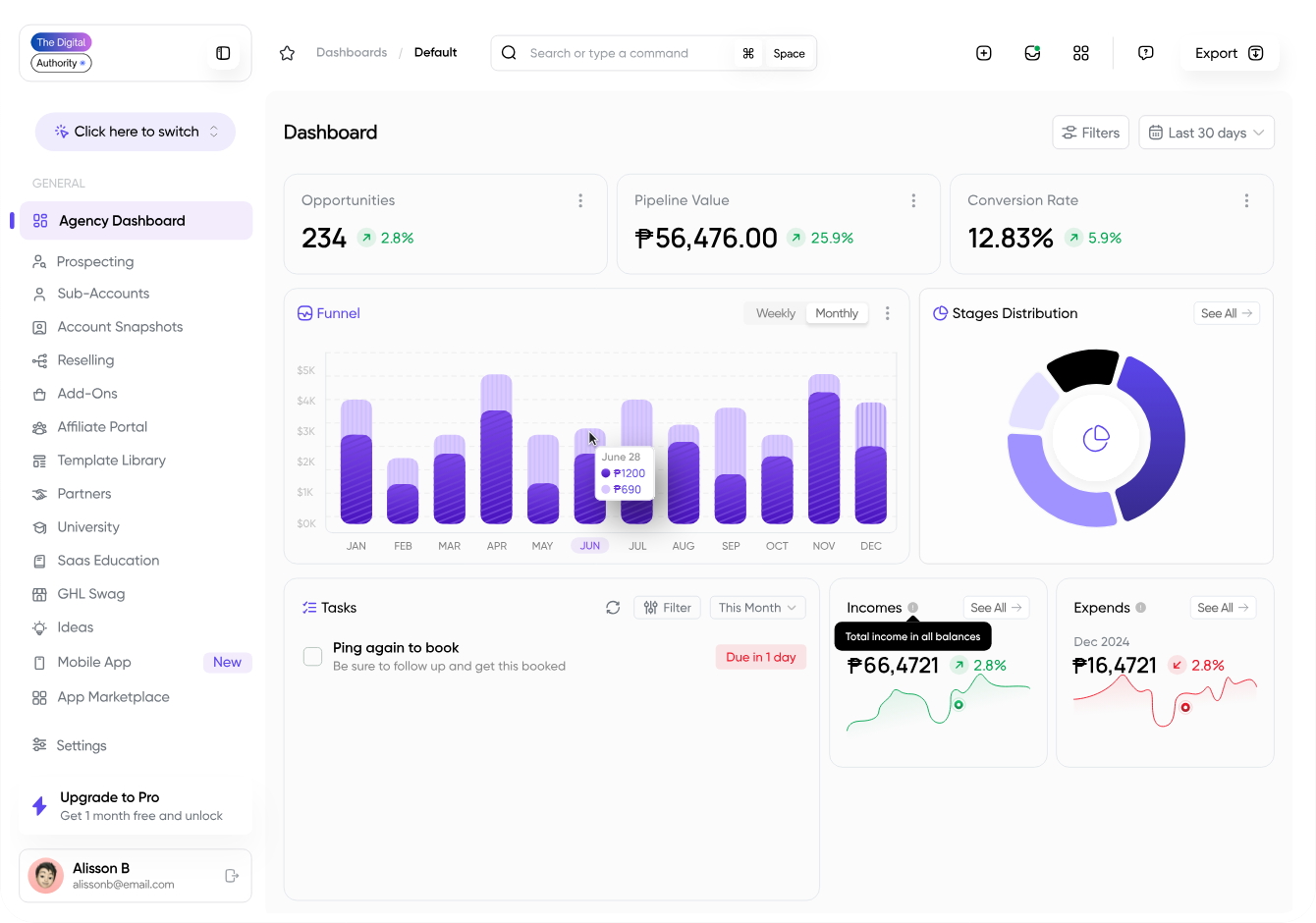Open the apps grid icon in header

click(1080, 53)
